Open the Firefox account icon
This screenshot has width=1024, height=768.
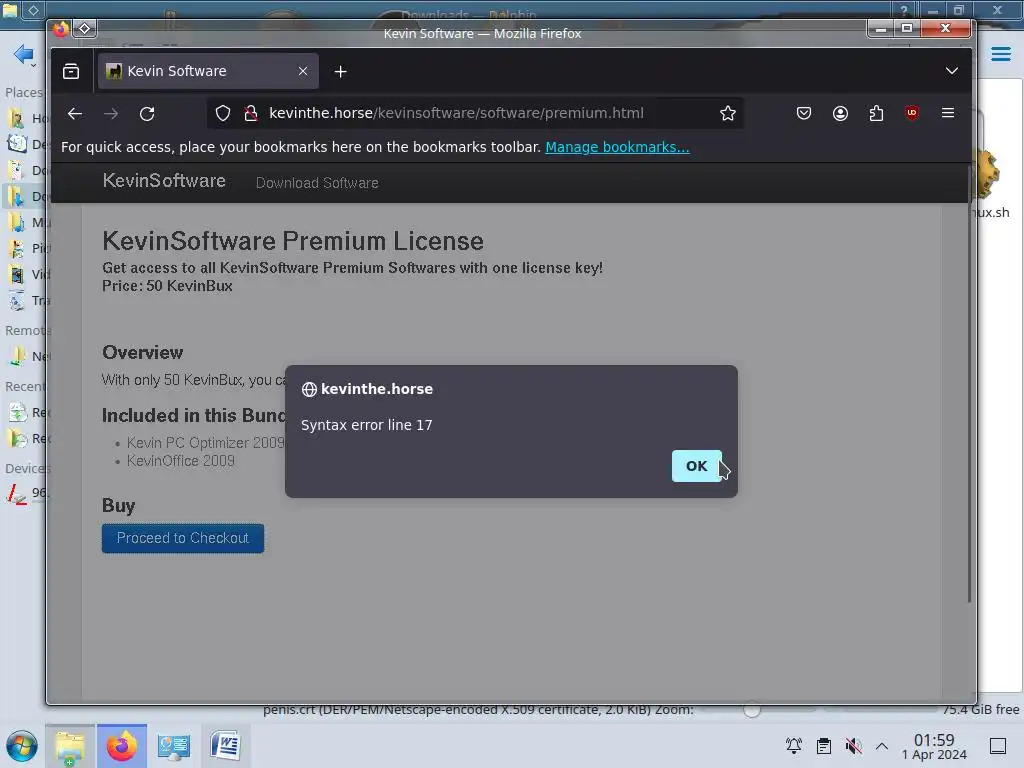[840, 114]
